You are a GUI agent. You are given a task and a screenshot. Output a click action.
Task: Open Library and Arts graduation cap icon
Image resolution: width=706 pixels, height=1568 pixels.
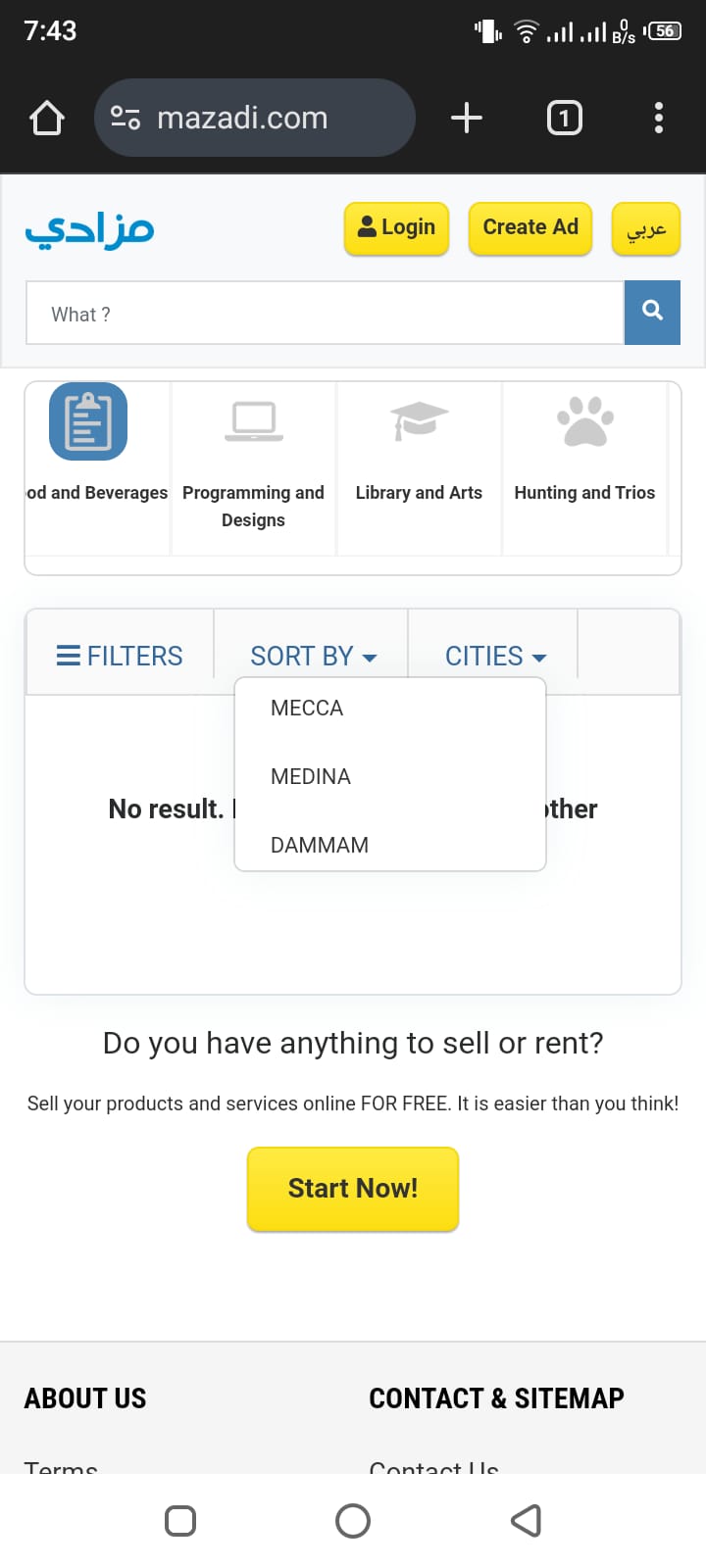coord(419,421)
